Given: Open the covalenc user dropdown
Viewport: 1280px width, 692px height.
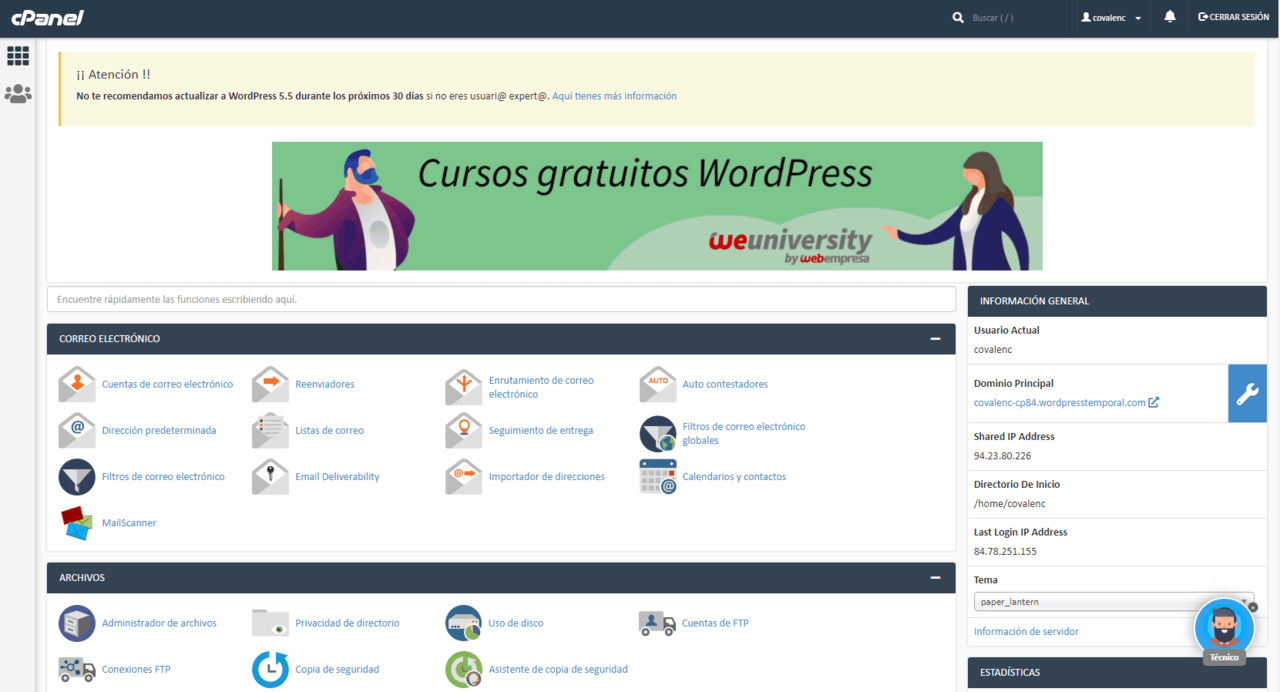Looking at the screenshot, I should tap(1111, 18).
